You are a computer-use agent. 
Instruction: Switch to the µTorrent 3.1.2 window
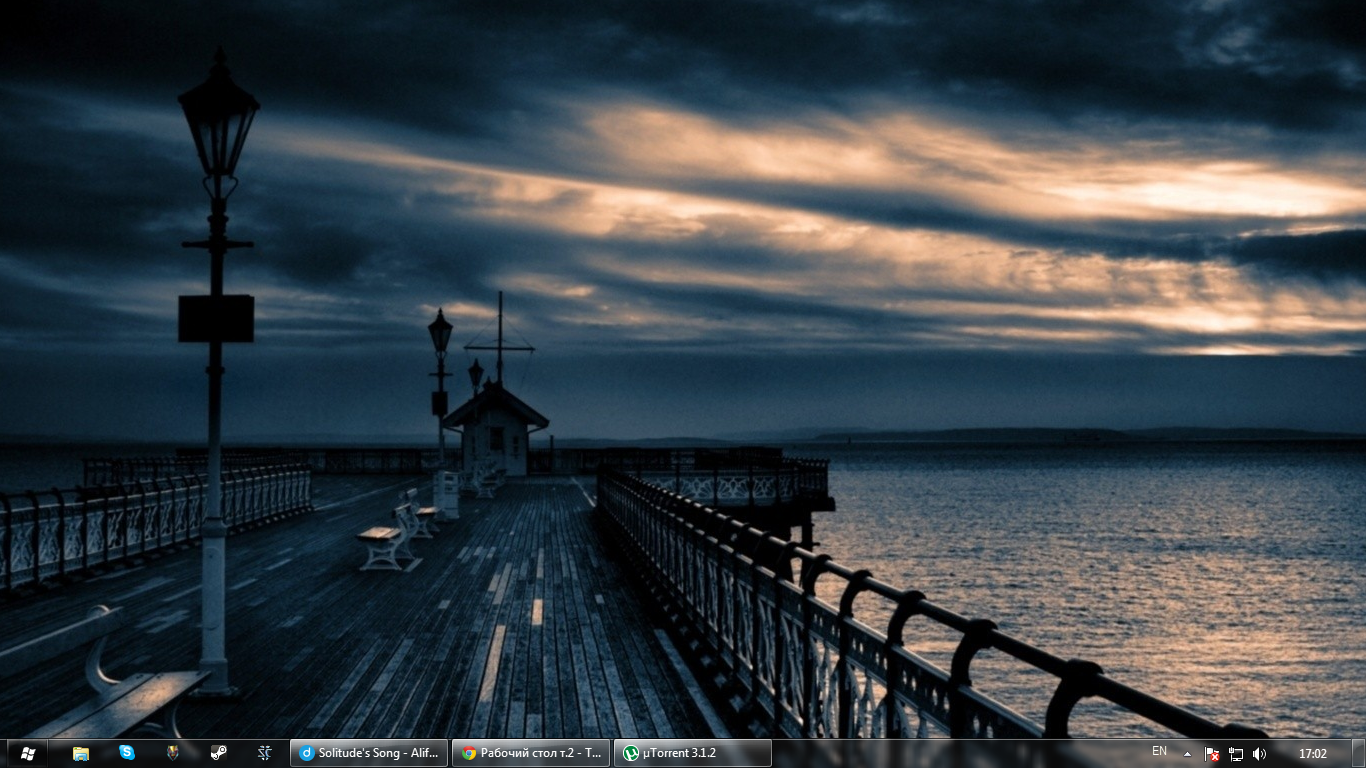[690, 753]
